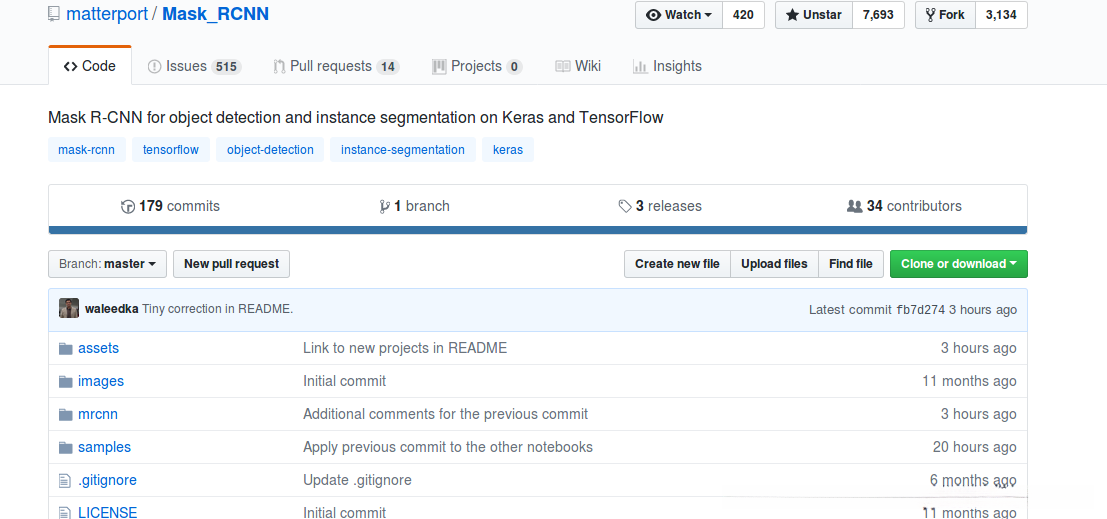Open the Pull requests tab
This screenshot has width=1107, height=519.
tap(335, 66)
